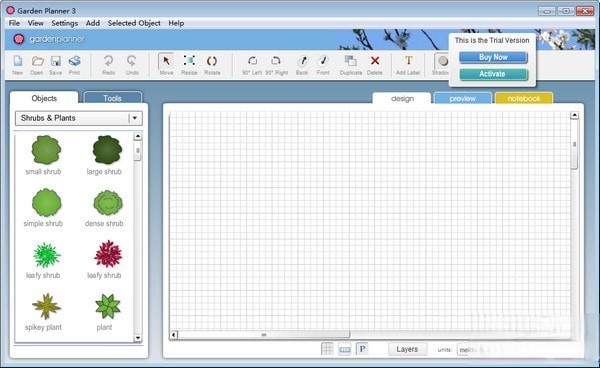Open the Settings menu

[64, 23]
